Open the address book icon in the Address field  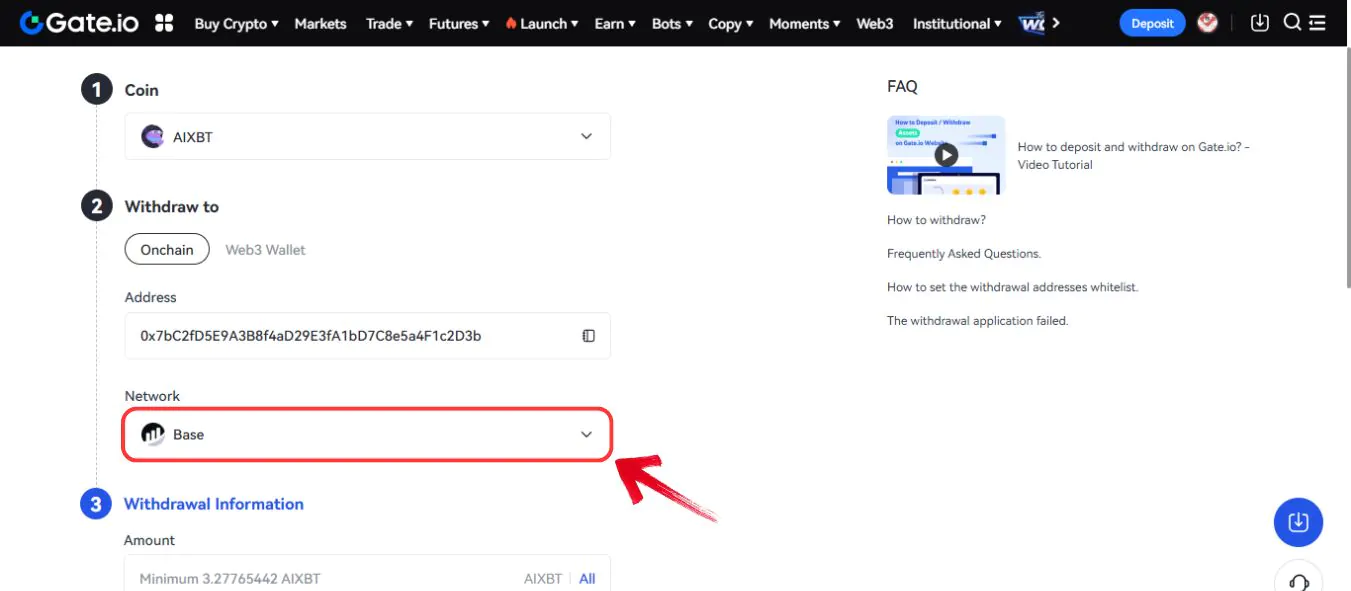(589, 336)
